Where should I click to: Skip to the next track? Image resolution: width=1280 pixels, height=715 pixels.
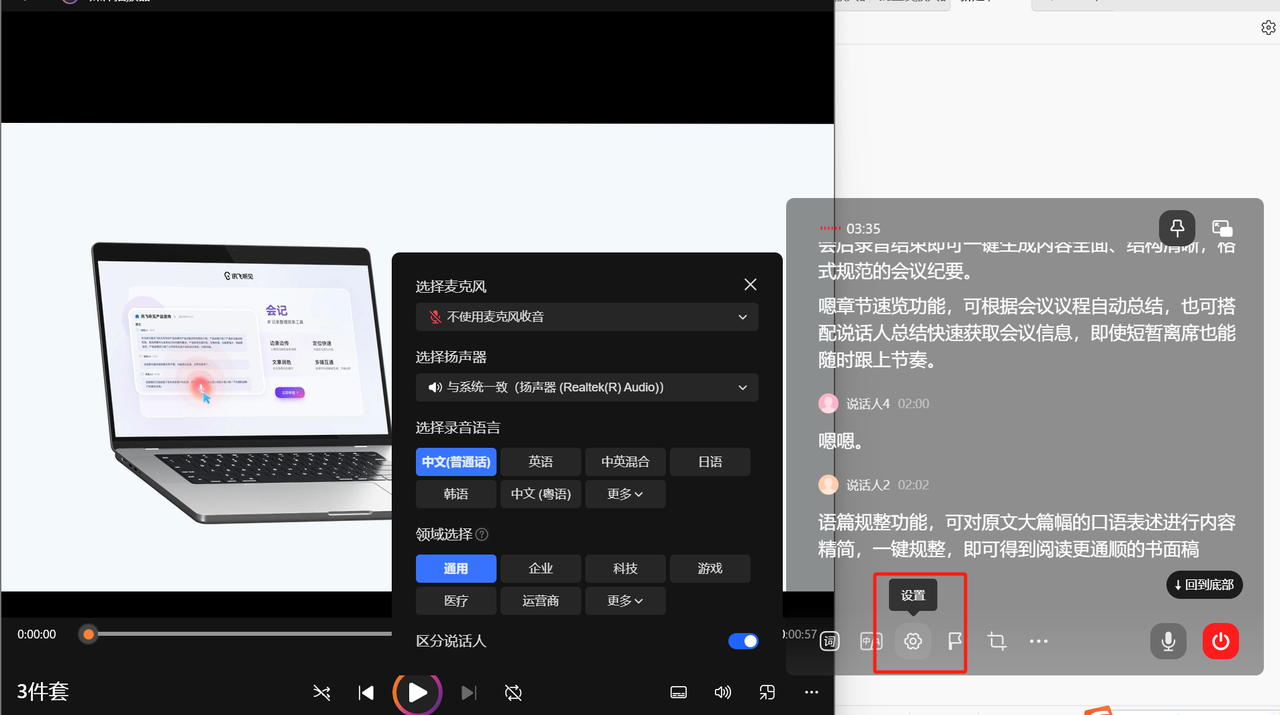(469, 692)
